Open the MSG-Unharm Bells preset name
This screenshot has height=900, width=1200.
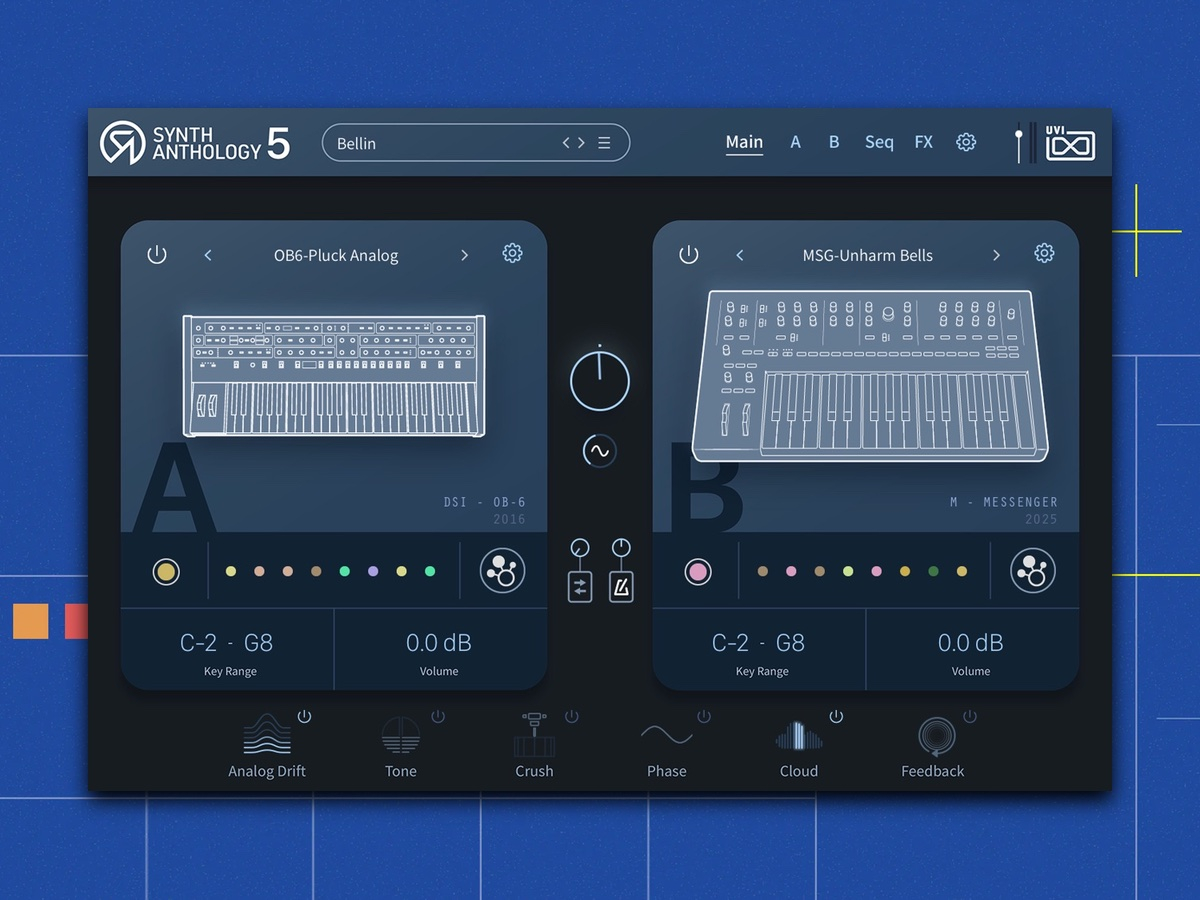[868, 256]
